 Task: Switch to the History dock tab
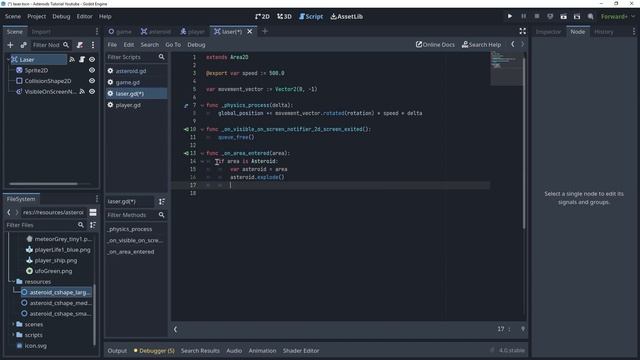(604, 31)
